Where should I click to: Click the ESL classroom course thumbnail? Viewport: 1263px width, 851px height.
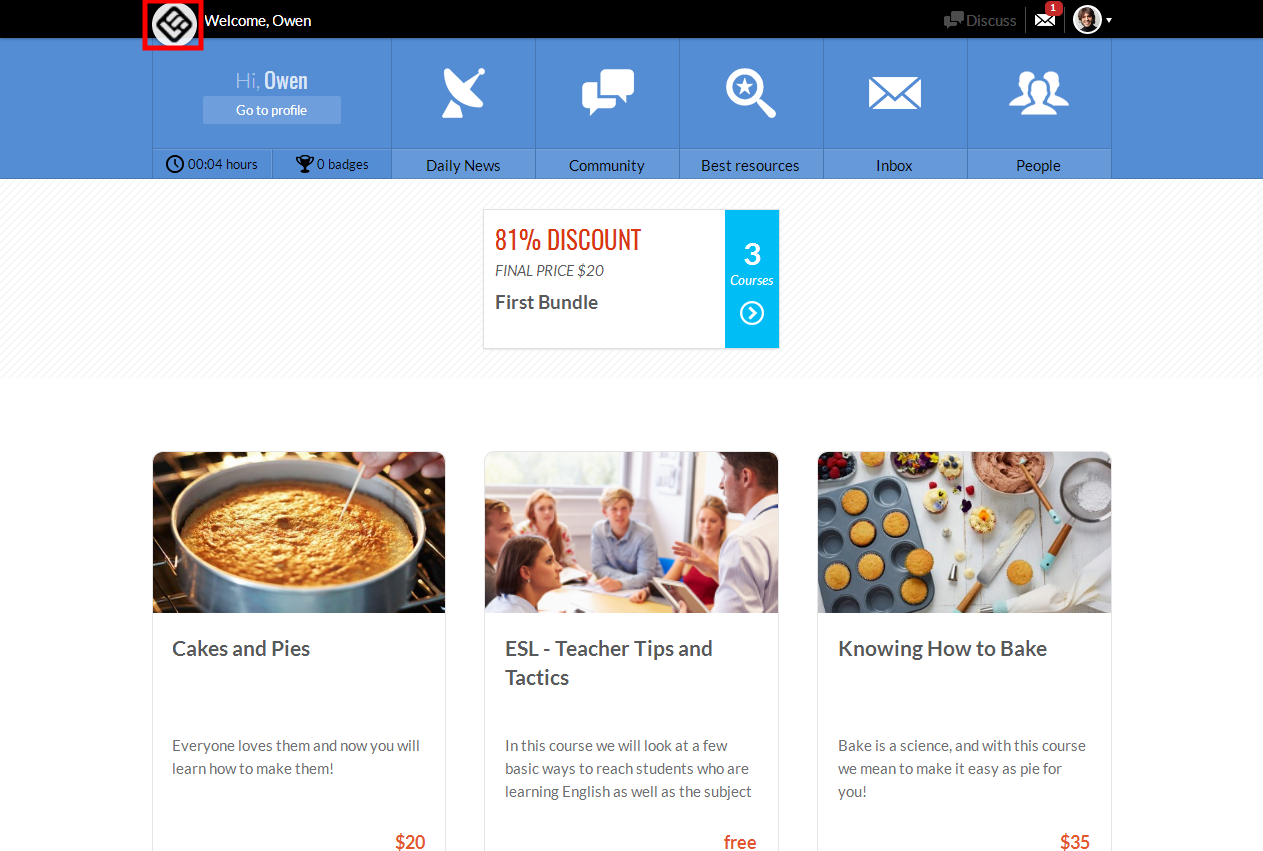coord(631,532)
